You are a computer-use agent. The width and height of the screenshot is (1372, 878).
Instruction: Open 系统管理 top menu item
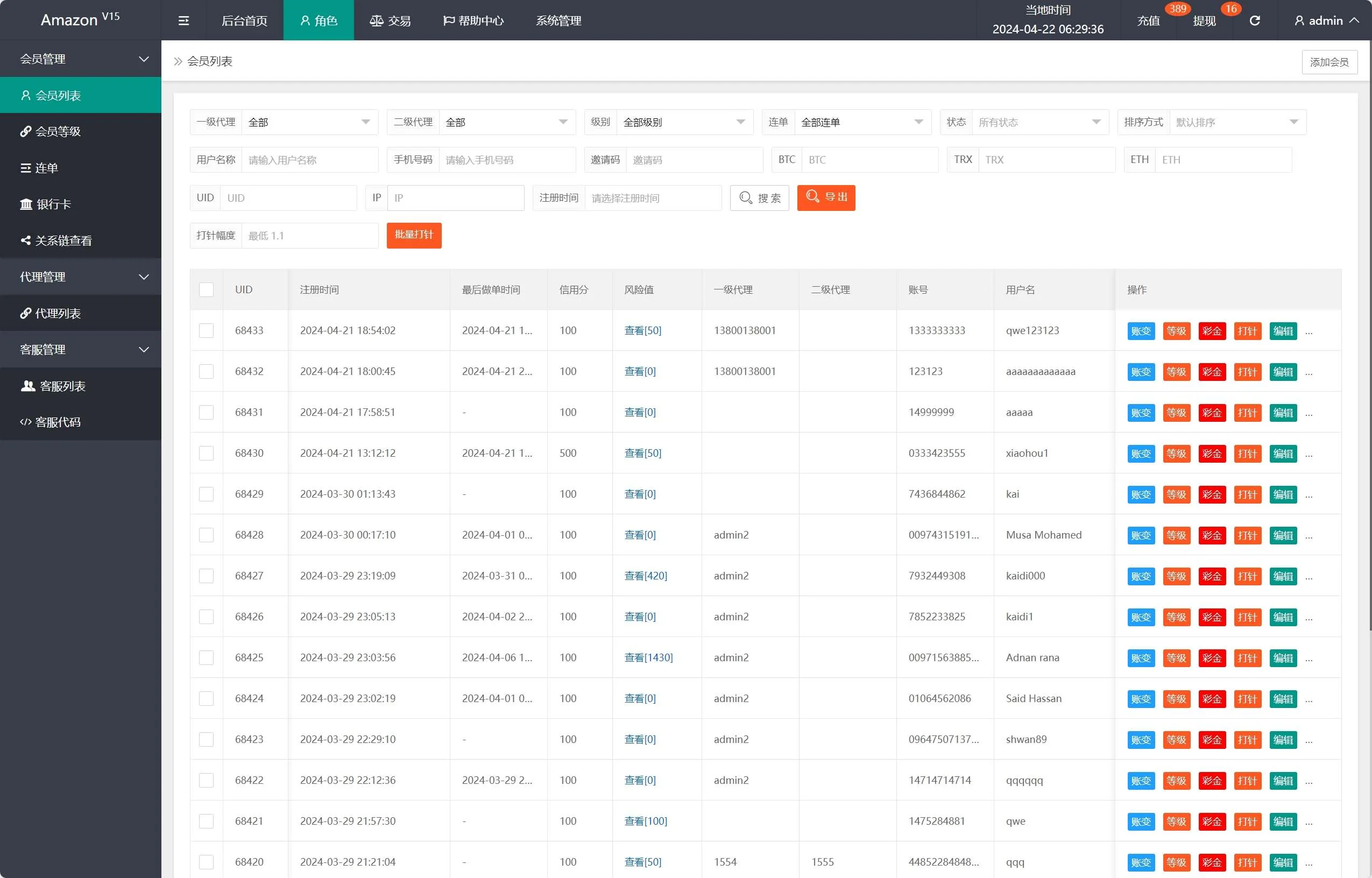pyautogui.click(x=558, y=20)
